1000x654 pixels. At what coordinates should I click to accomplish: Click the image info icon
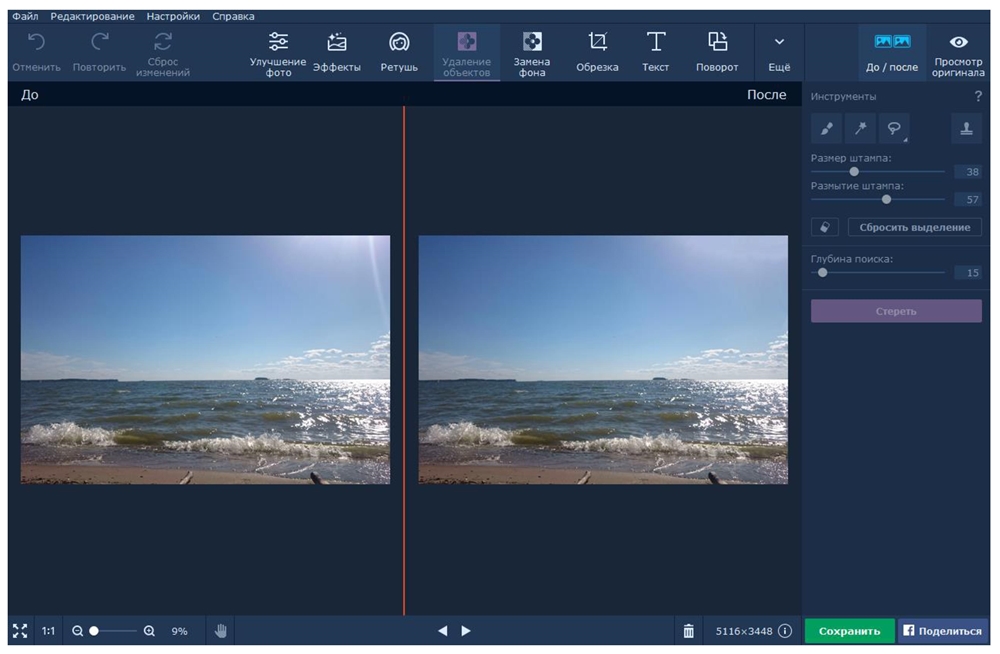tap(785, 631)
